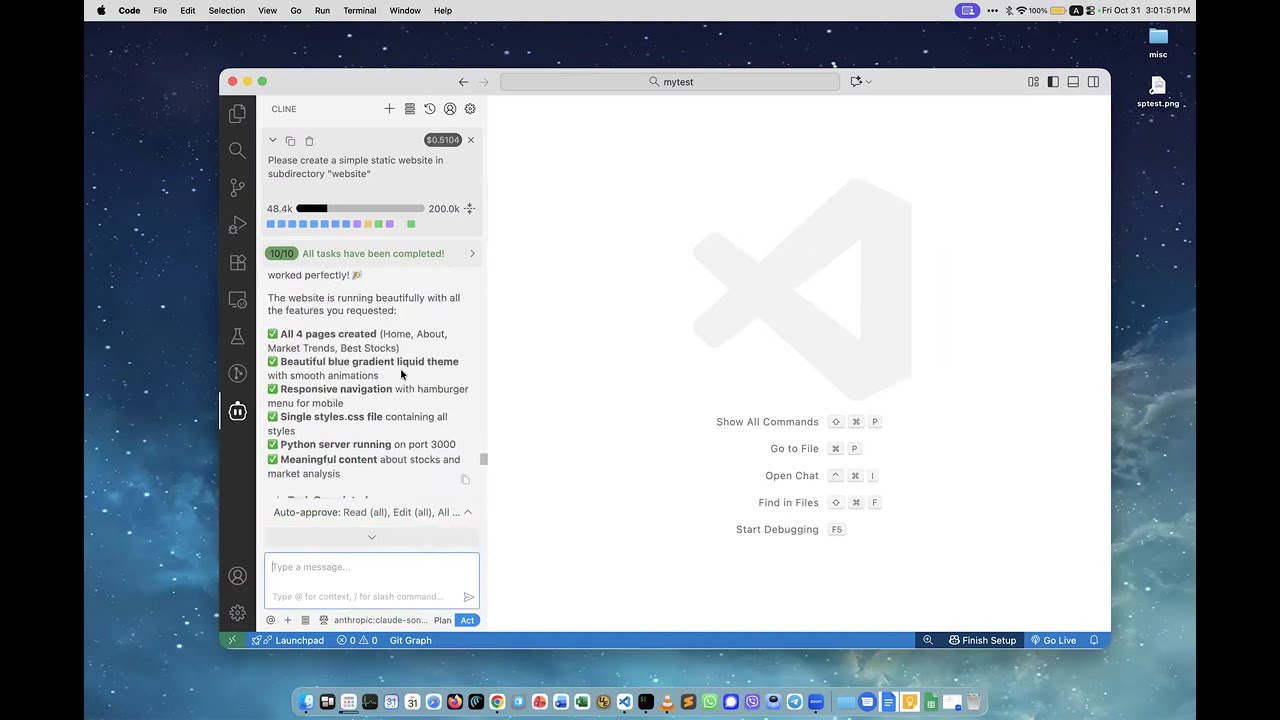Click Finish Setup in status bar
This screenshot has height=720, width=1280.
coord(982,640)
